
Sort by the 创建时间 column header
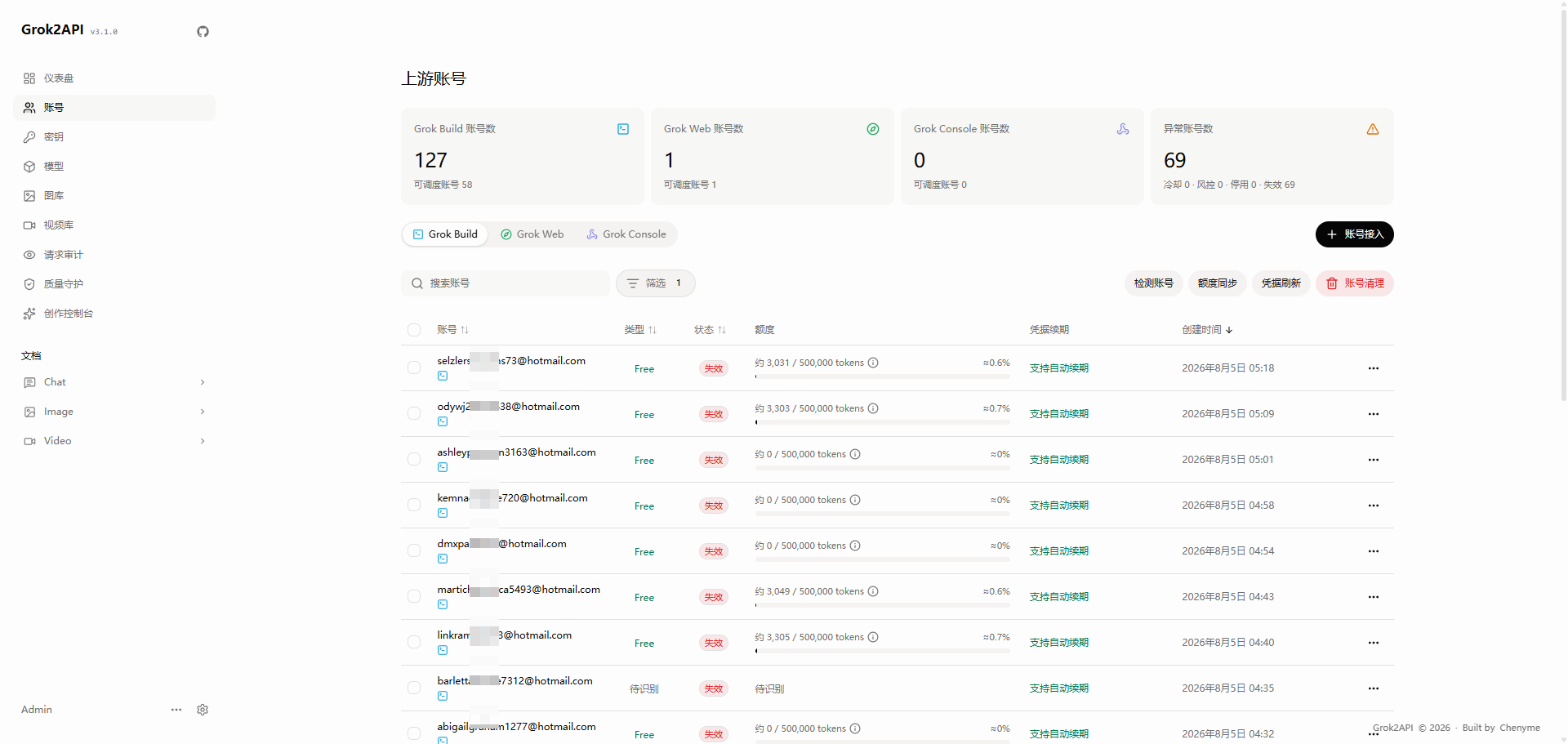(x=1207, y=330)
